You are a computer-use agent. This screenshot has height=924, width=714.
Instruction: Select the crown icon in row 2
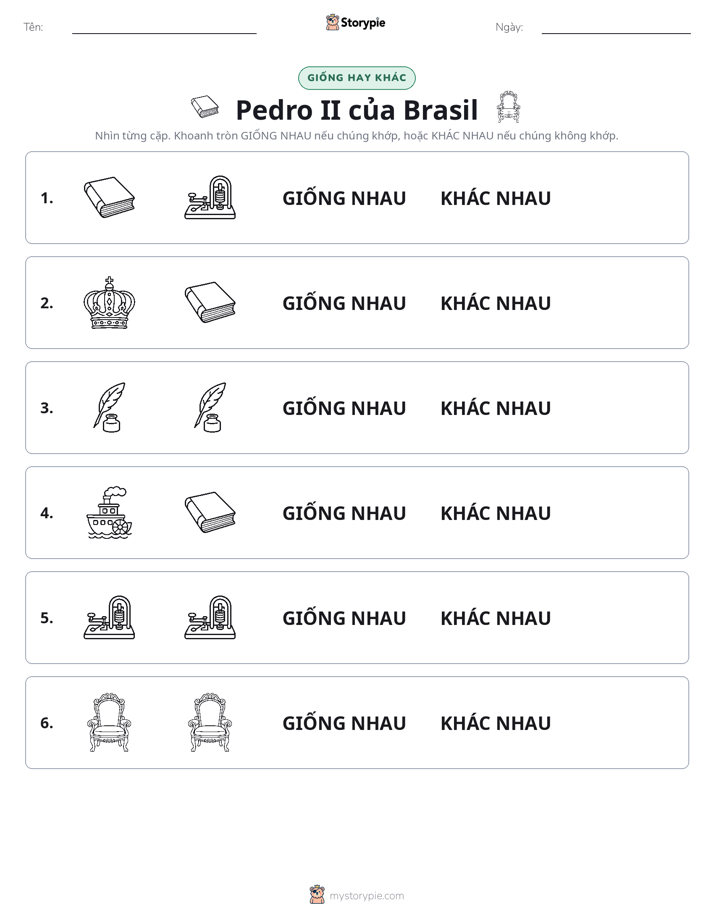[x=109, y=302]
